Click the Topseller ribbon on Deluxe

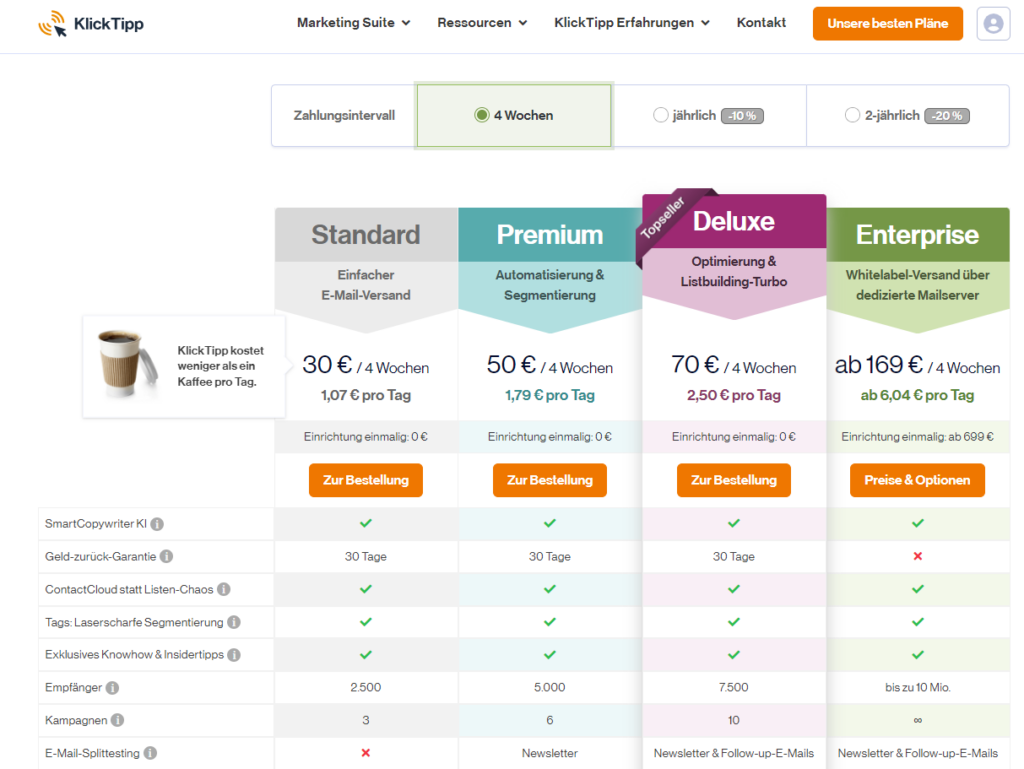tap(662, 218)
